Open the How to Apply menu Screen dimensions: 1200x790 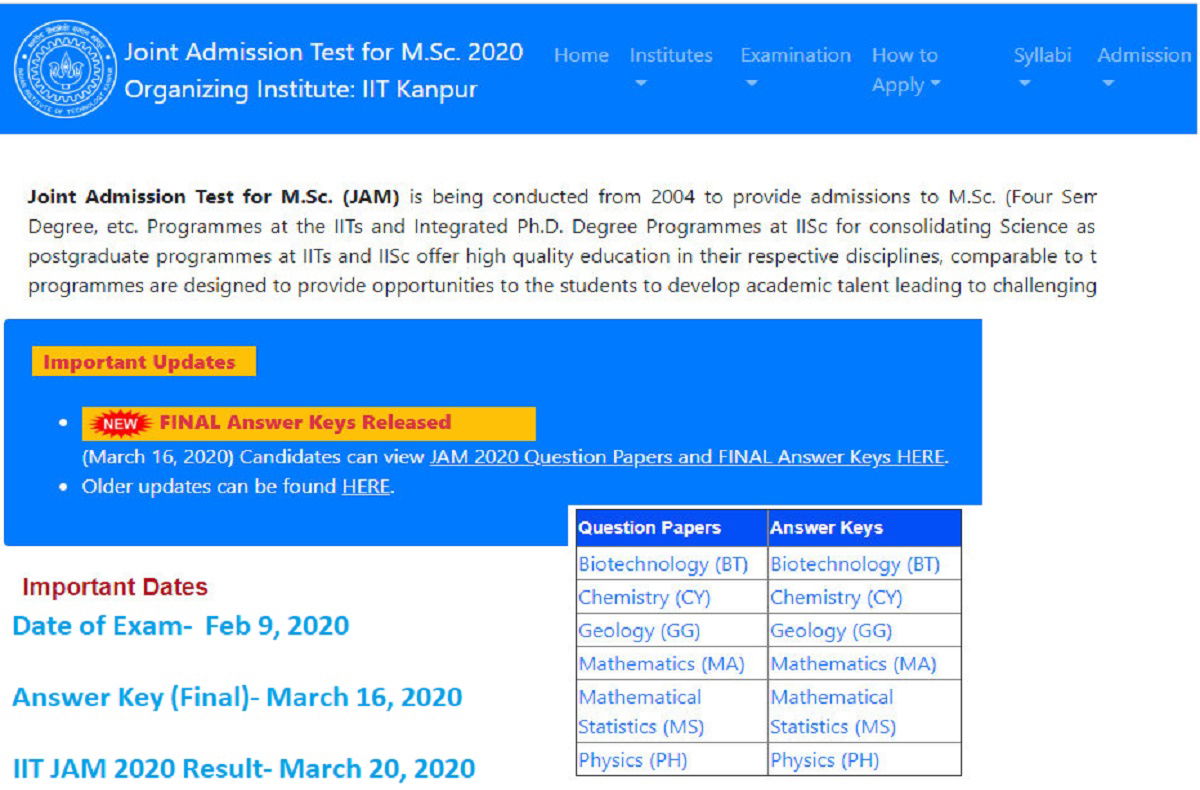906,70
